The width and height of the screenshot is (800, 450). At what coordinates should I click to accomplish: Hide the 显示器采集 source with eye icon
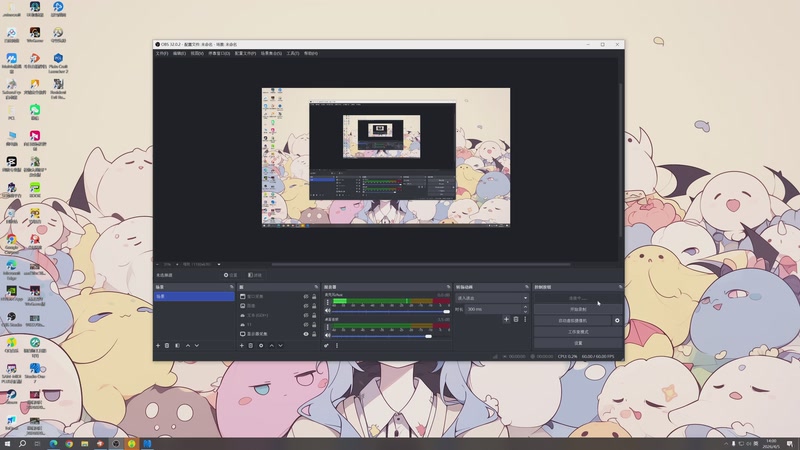[306, 334]
